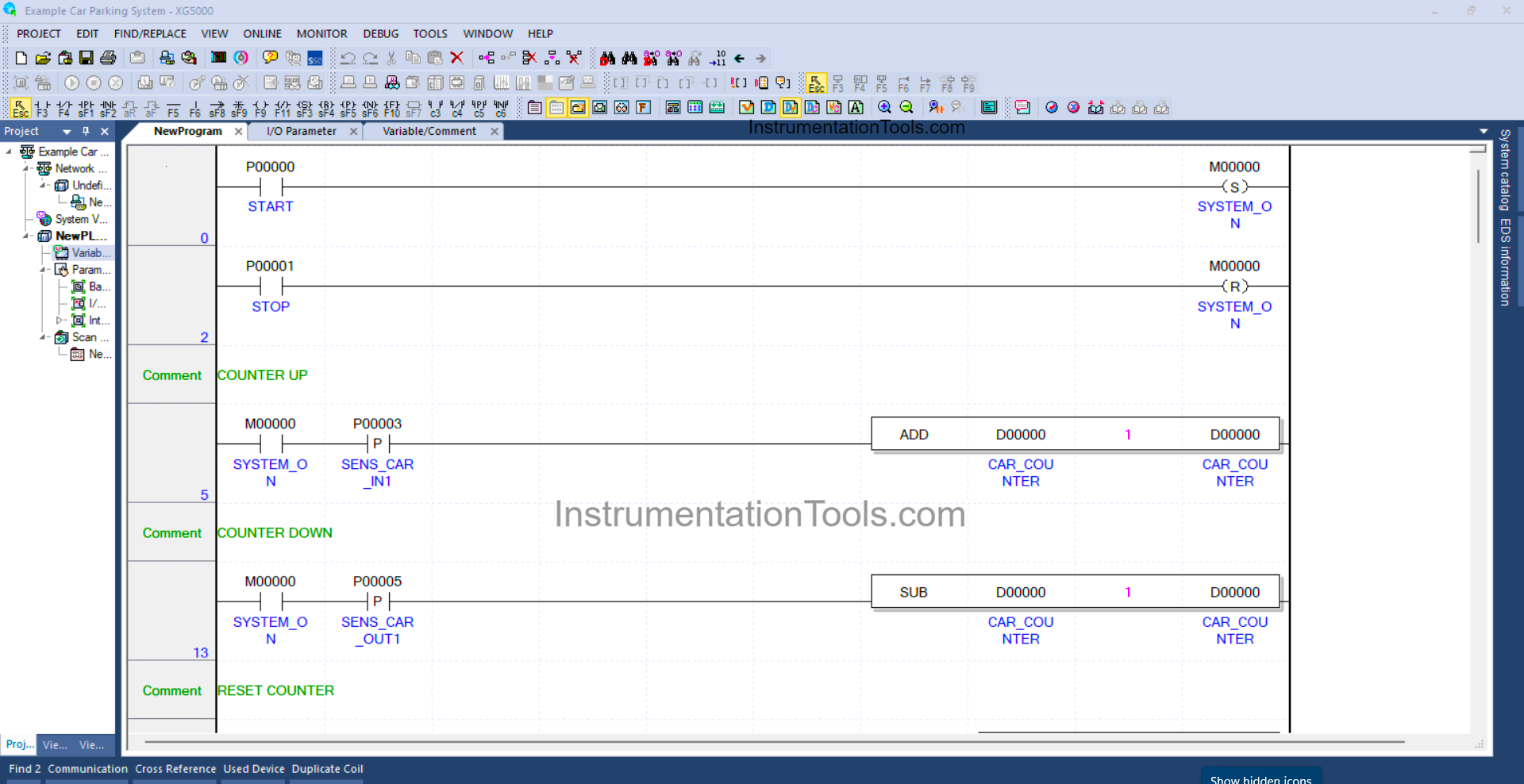Insert output coil F9
This screenshot has width=1524, height=784.
260,108
